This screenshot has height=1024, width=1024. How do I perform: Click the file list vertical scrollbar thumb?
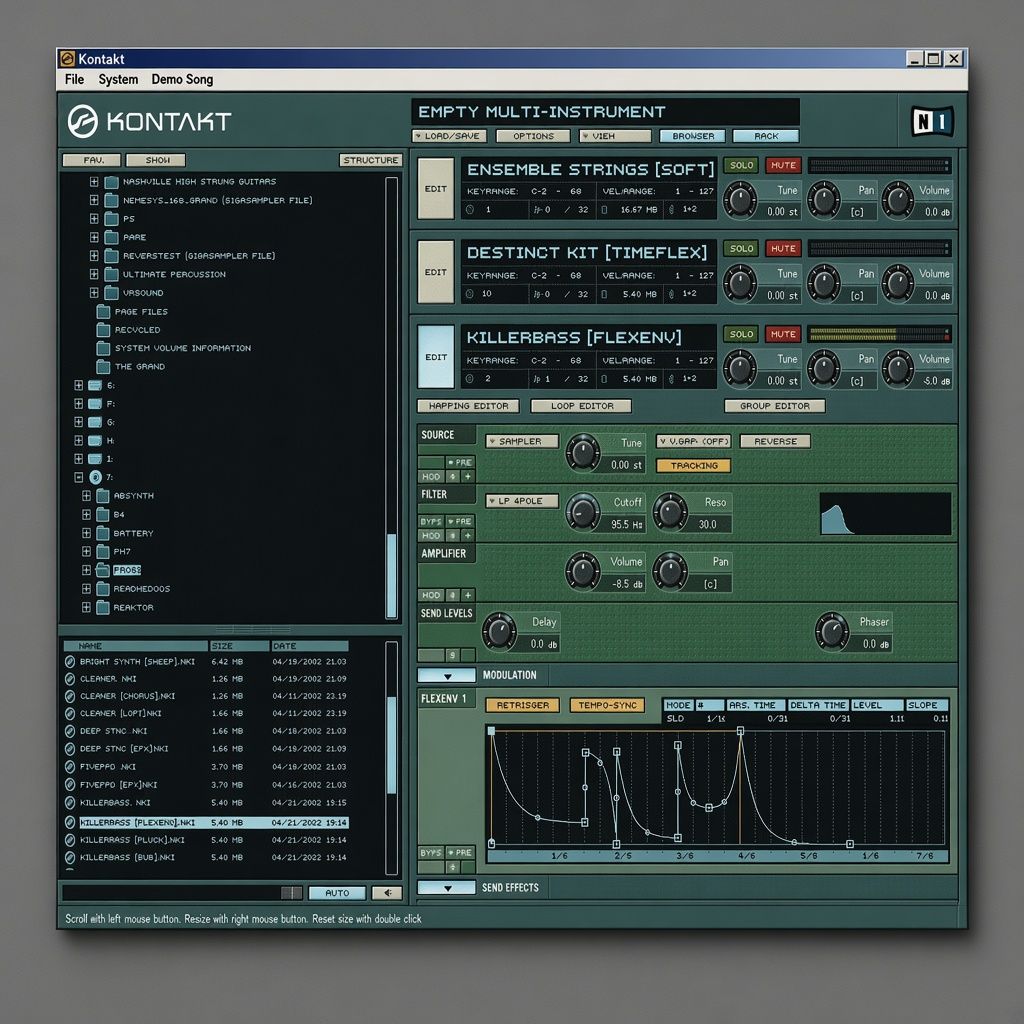click(392, 744)
